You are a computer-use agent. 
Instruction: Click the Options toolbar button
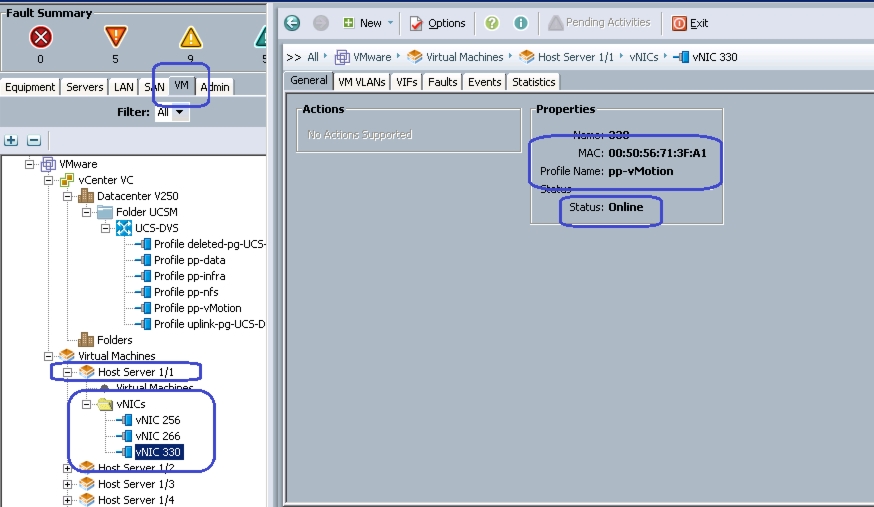(x=438, y=23)
